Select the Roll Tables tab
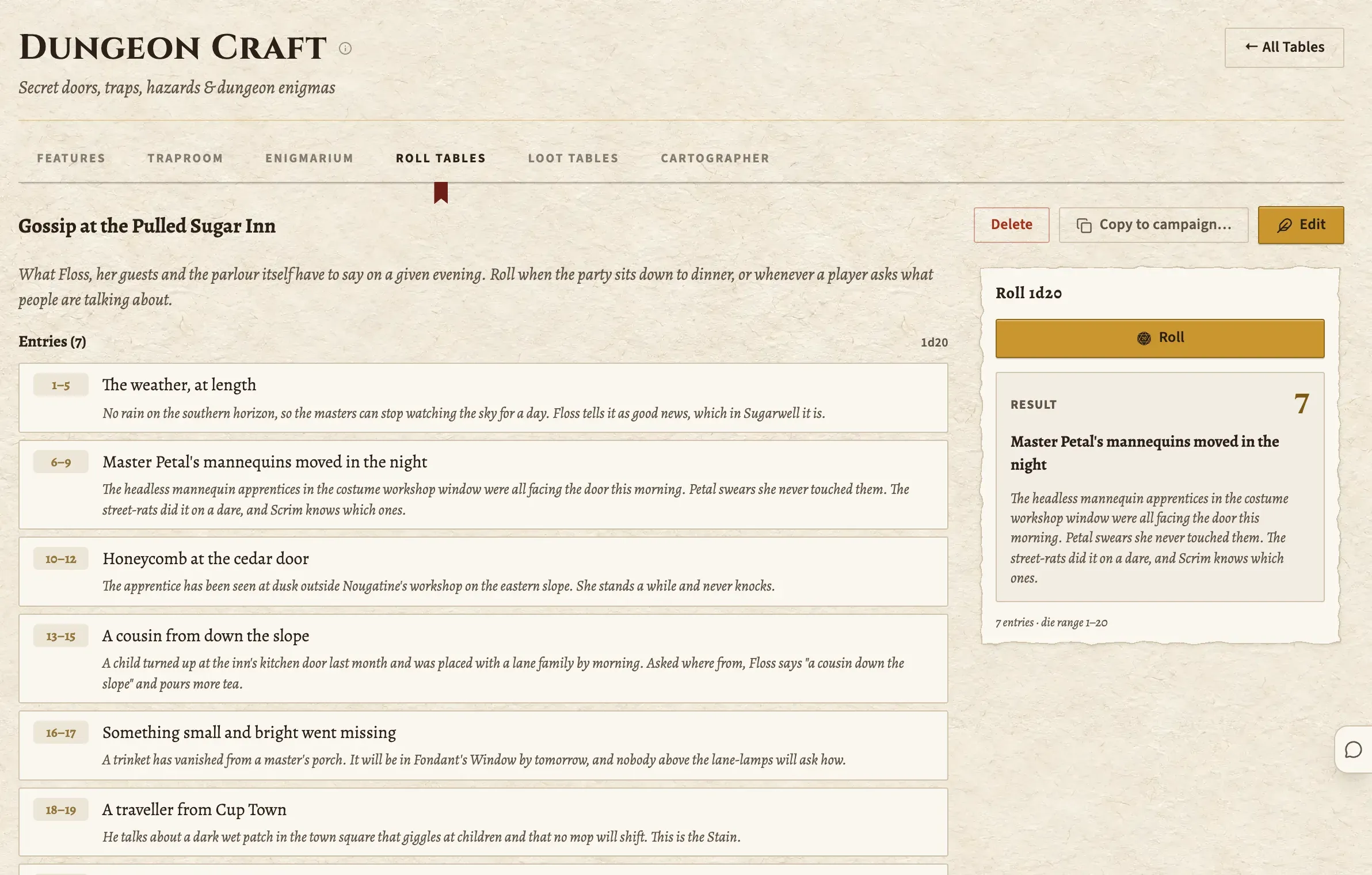1372x875 pixels. point(441,158)
